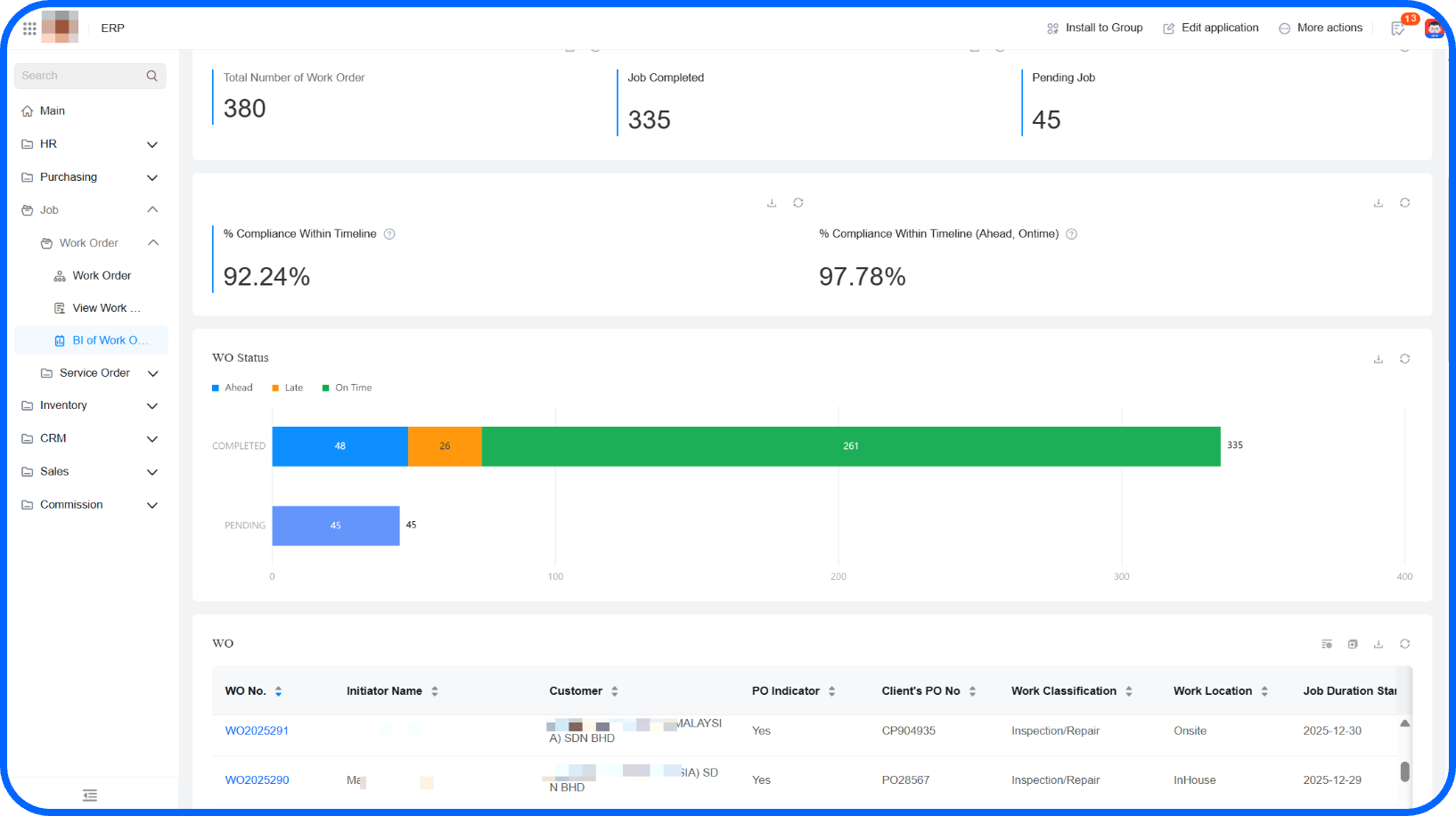Refresh the WO Status chart

[x=1404, y=359]
